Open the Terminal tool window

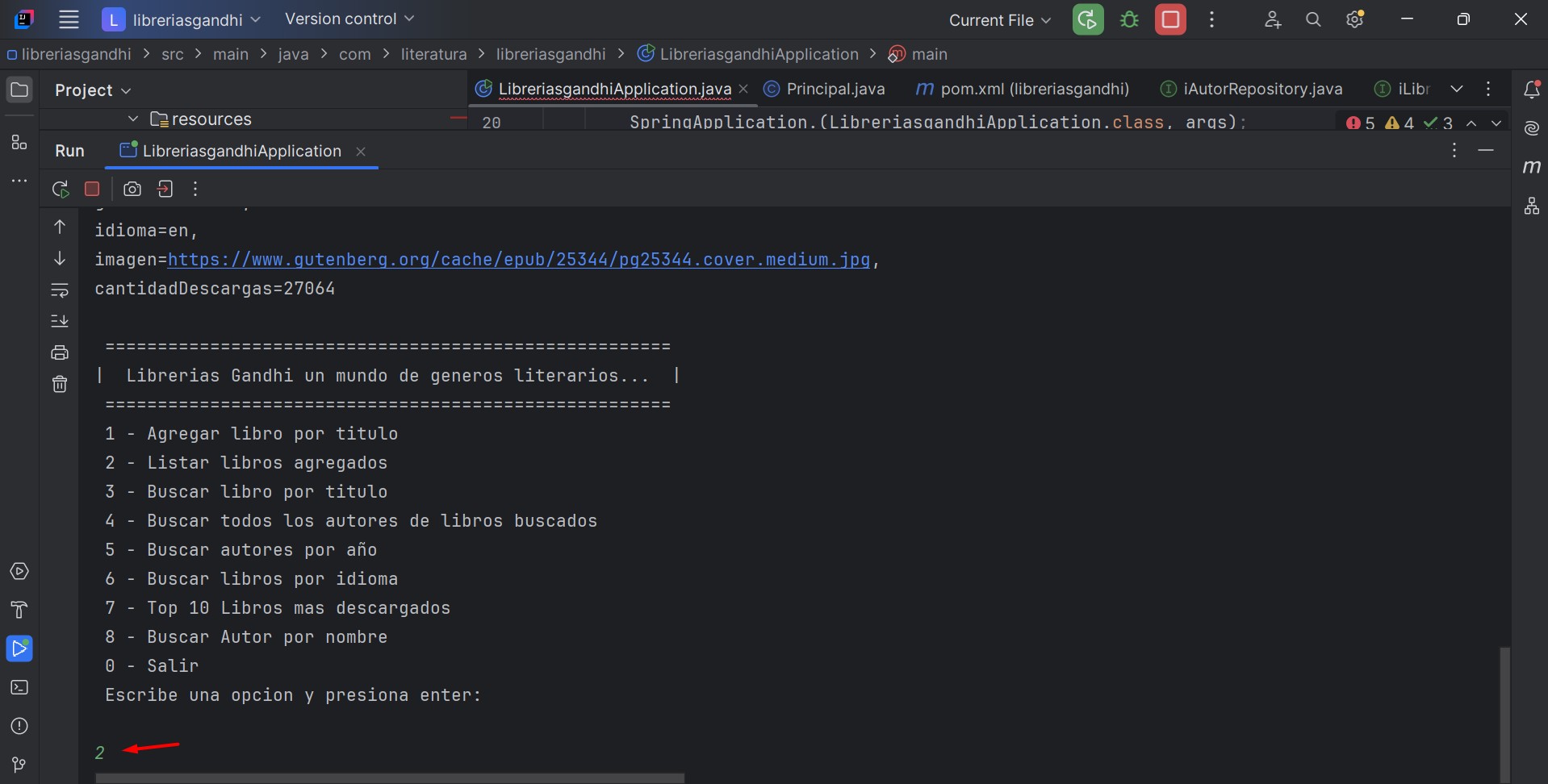tap(19, 687)
